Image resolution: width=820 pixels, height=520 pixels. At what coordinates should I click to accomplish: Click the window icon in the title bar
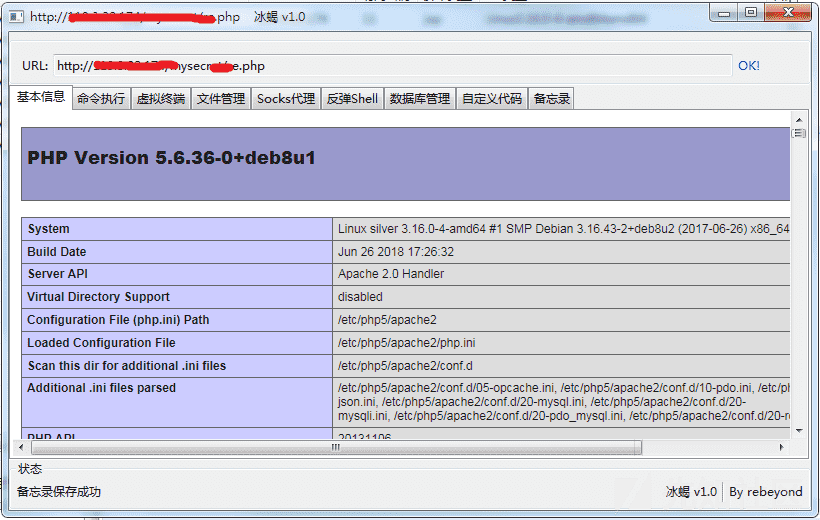click(x=16, y=17)
